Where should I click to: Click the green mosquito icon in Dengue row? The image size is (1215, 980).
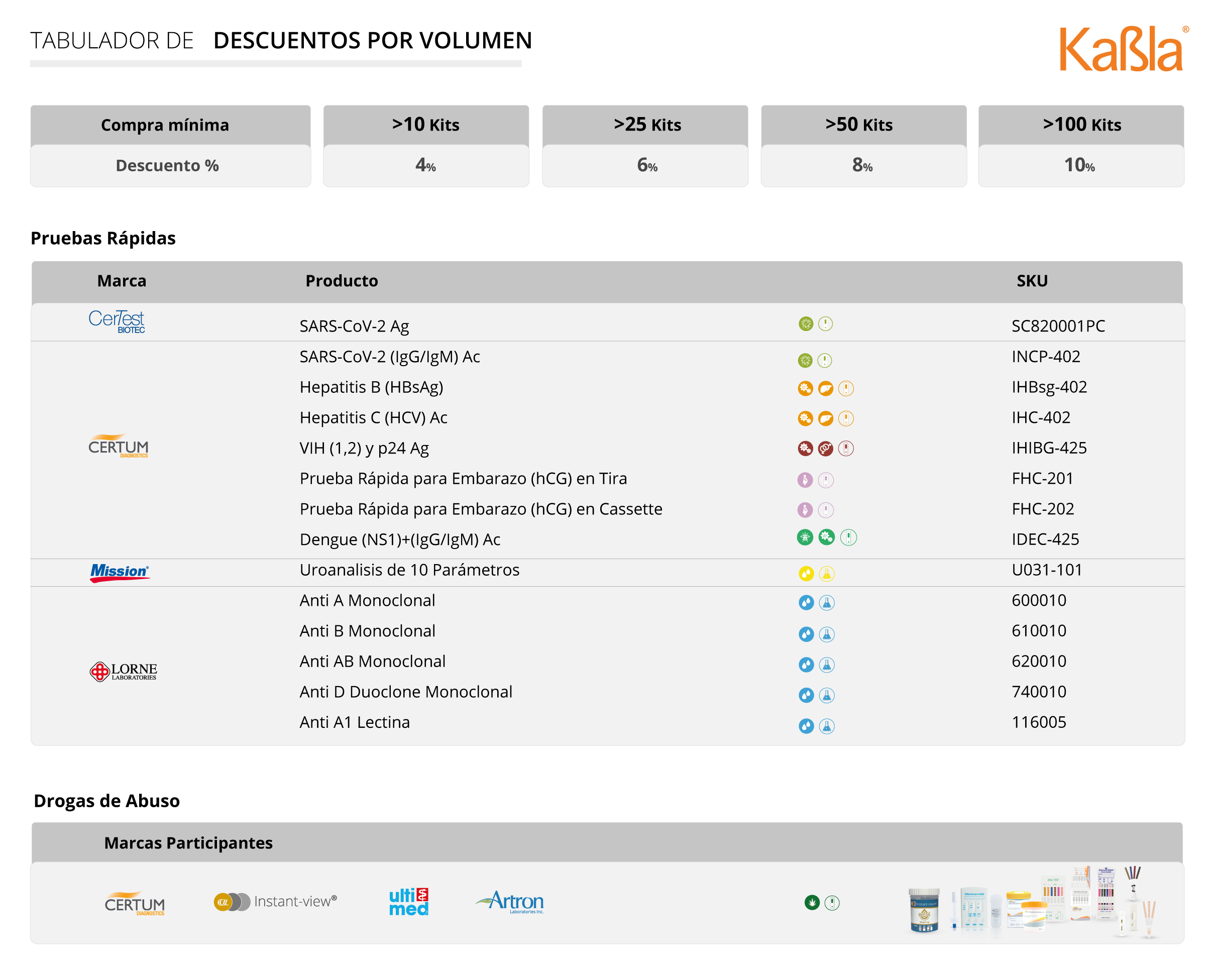pyautogui.click(x=805, y=537)
